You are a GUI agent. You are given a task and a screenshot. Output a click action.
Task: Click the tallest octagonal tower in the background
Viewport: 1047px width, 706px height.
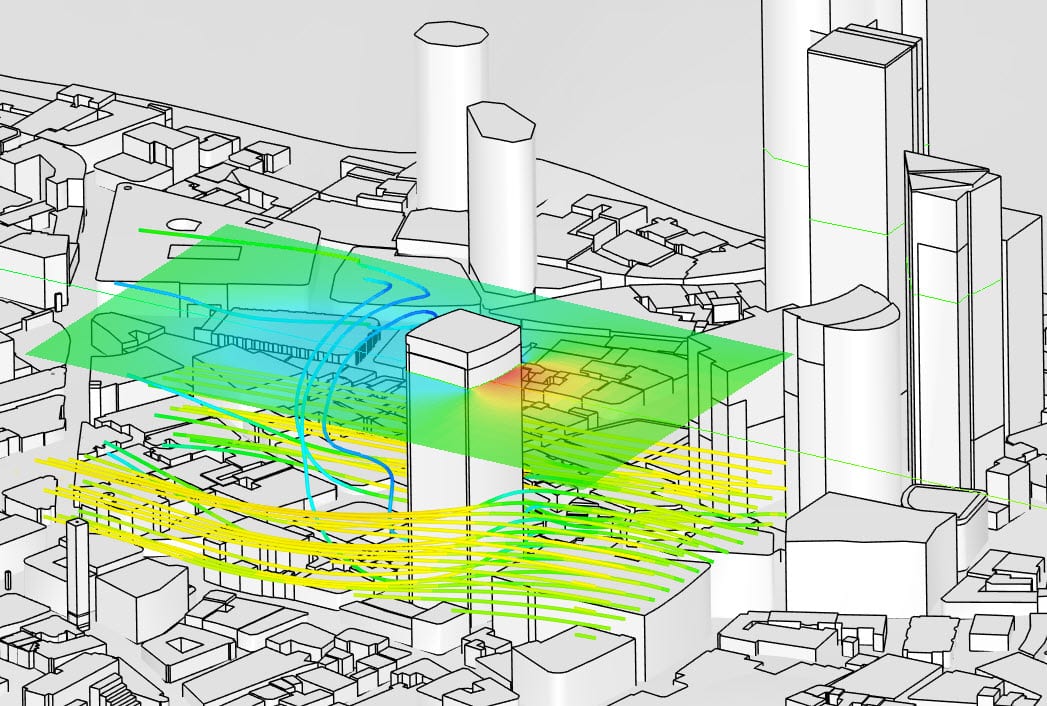pyautogui.click(x=452, y=110)
